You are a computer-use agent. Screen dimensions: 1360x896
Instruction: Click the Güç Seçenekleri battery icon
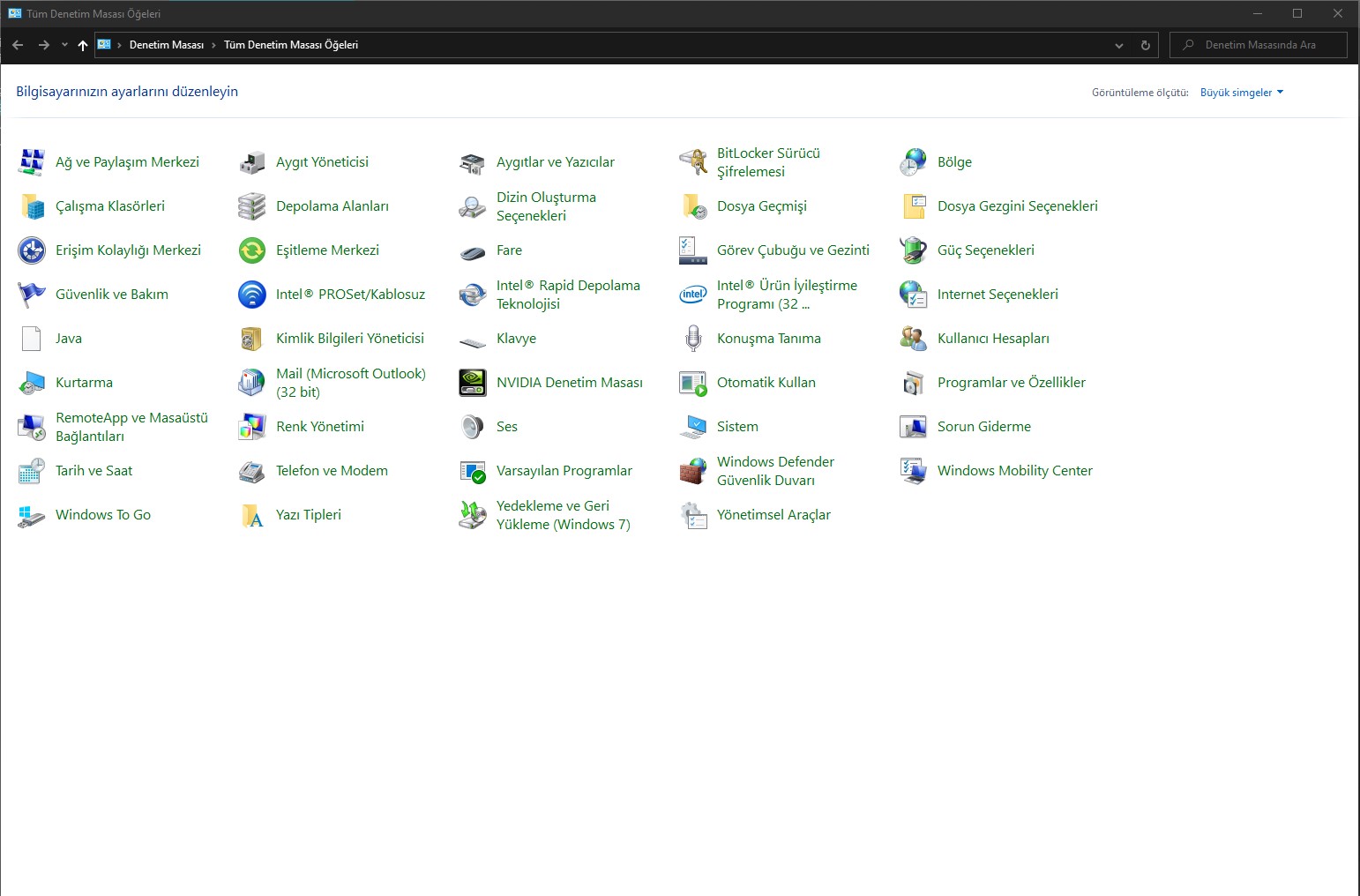click(914, 250)
